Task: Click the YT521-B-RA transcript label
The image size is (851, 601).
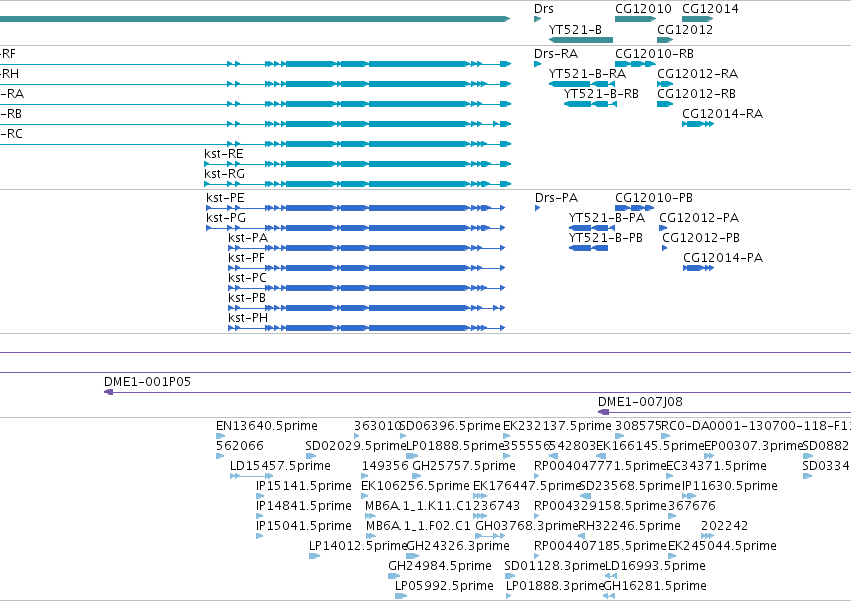Action: click(587, 74)
